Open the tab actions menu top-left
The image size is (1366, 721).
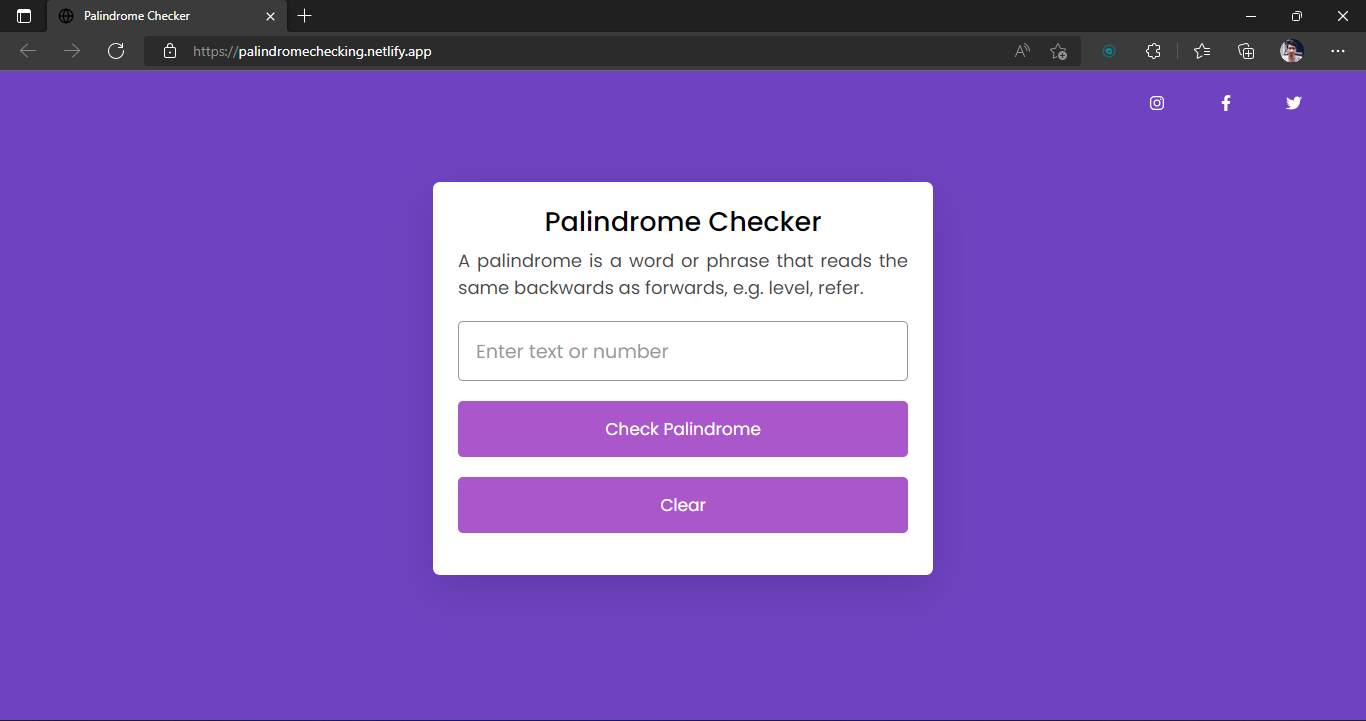click(x=22, y=16)
